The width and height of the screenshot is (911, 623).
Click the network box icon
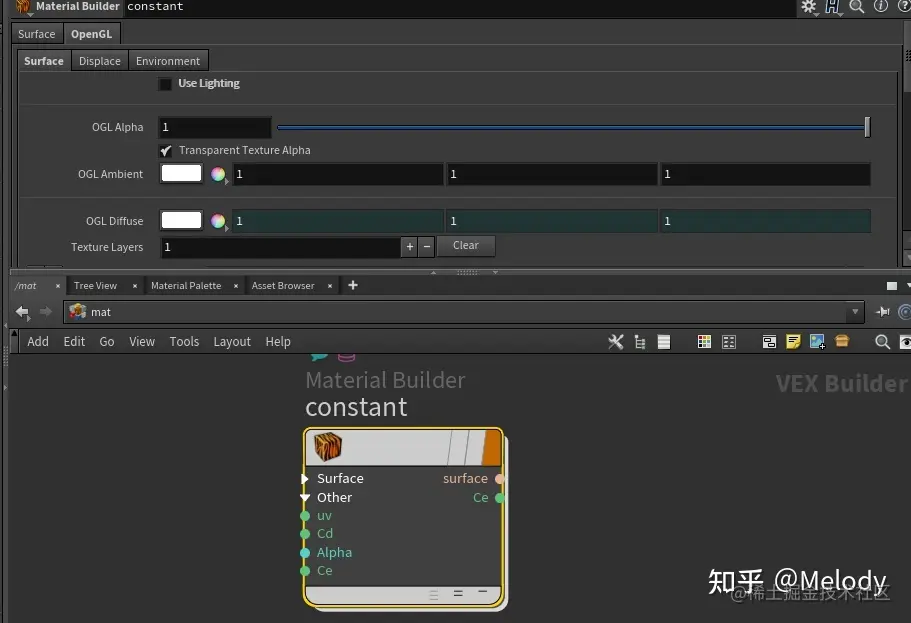pyautogui.click(x=769, y=342)
